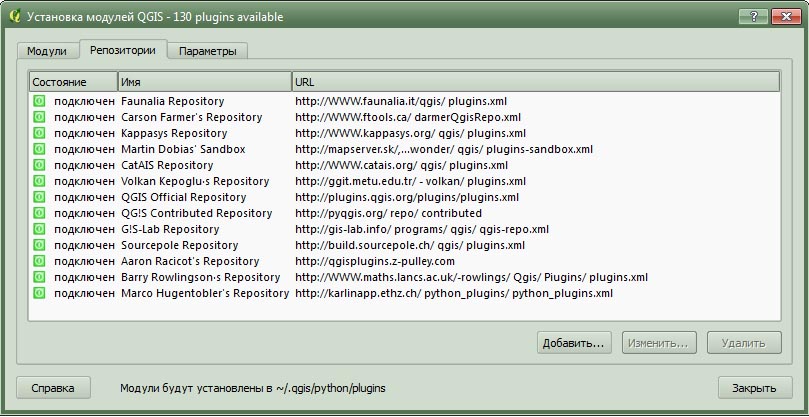Select the Martin Dobias' Sandbox name
Image resolution: width=809 pixels, height=417 pixels.
tap(183, 149)
